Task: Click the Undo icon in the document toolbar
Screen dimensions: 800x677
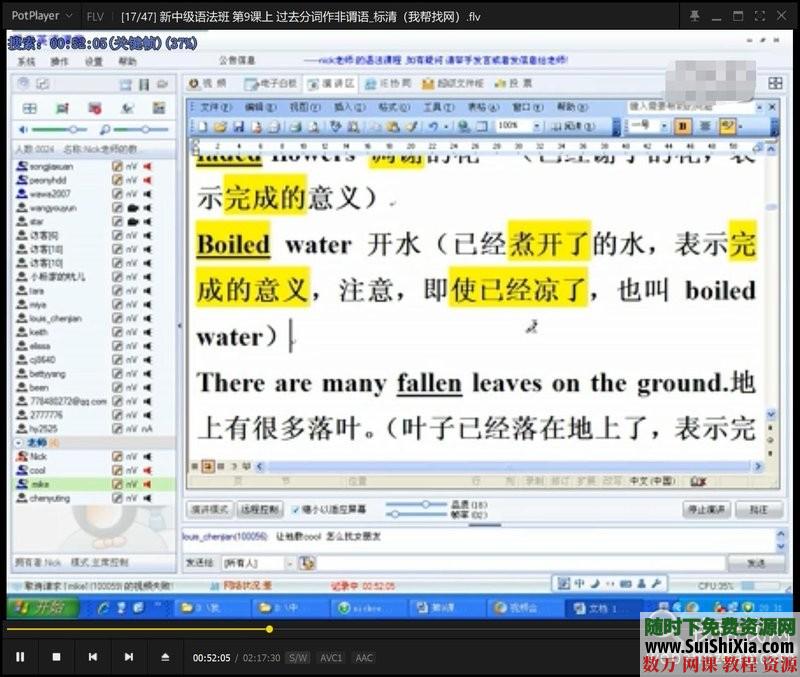Action: click(x=431, y=125)
